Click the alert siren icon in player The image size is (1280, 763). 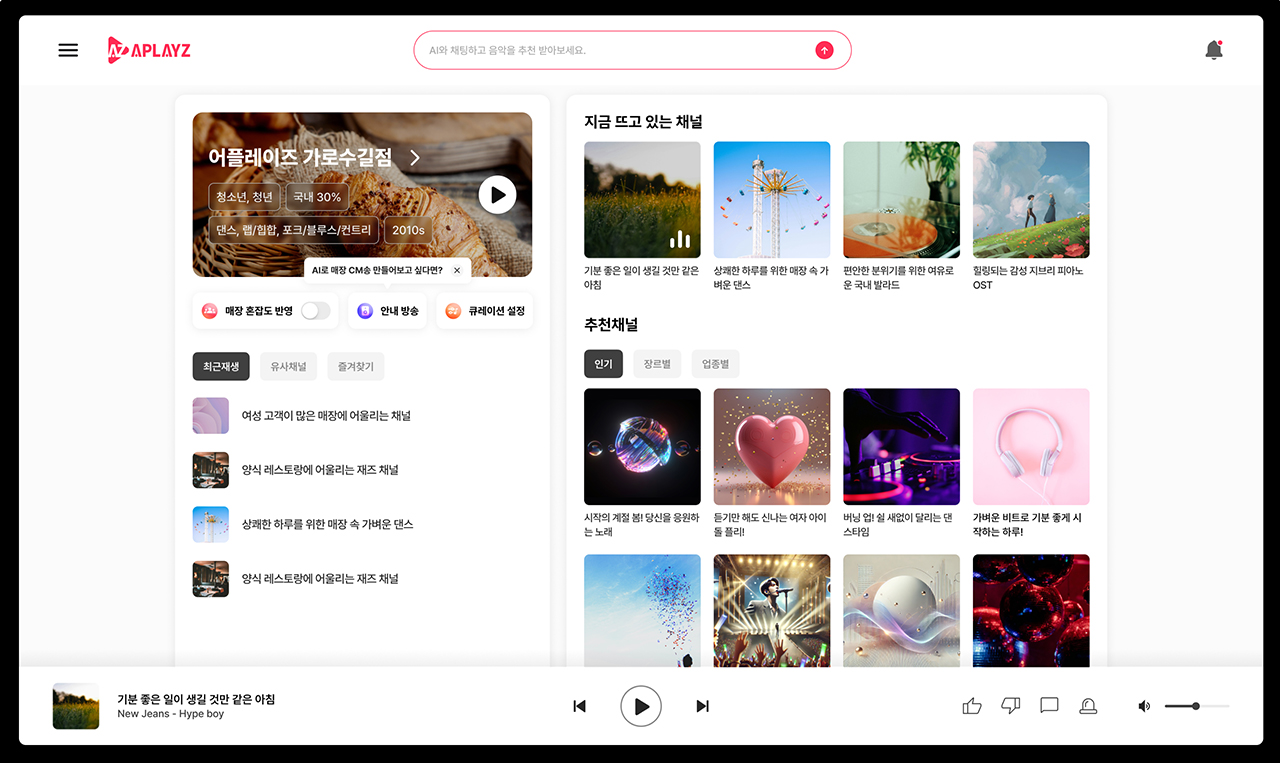(x=1088, y=706)
